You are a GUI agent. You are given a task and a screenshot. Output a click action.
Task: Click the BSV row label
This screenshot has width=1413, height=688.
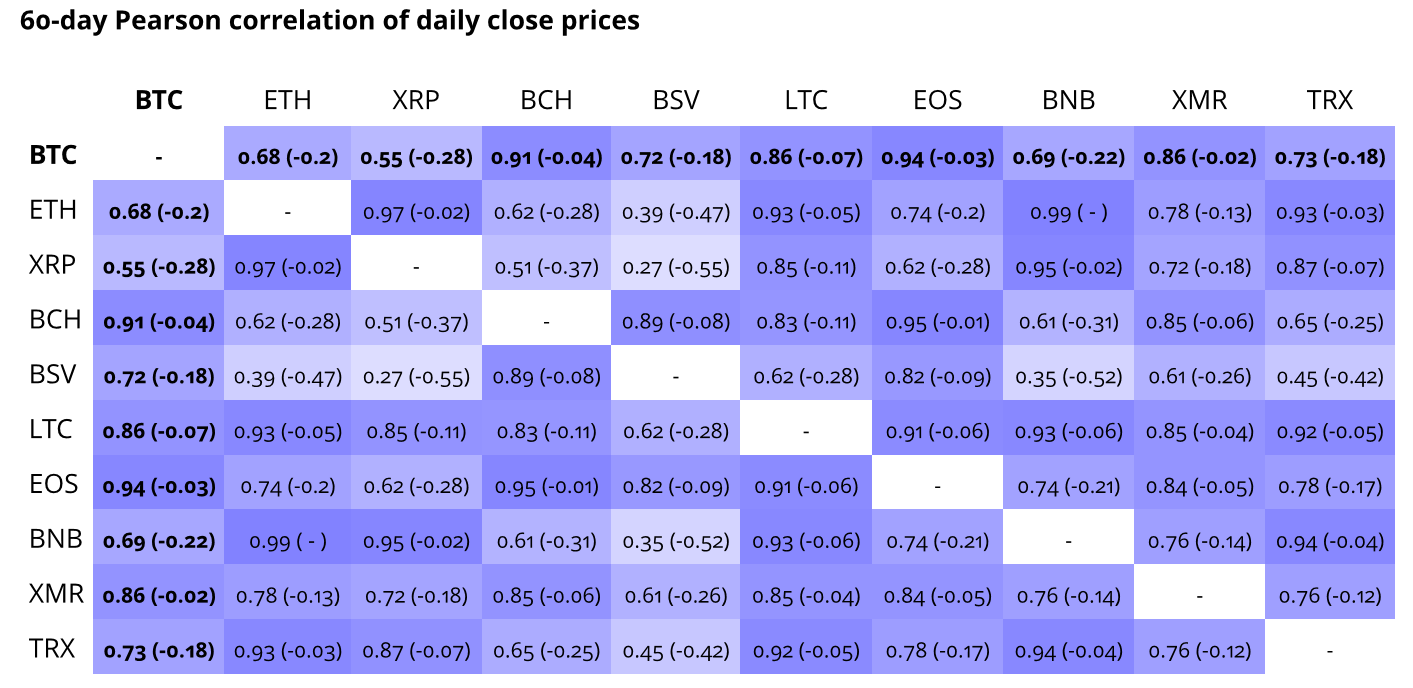(x=52, y=376)
